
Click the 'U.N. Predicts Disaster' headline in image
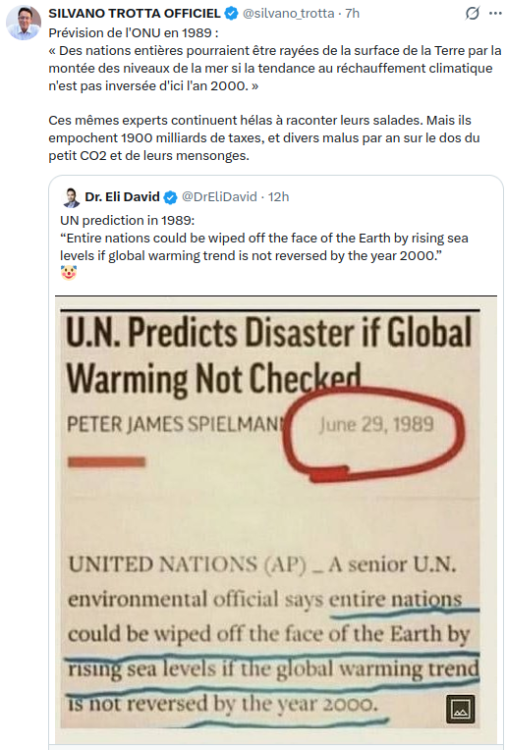tap(269, 355)
